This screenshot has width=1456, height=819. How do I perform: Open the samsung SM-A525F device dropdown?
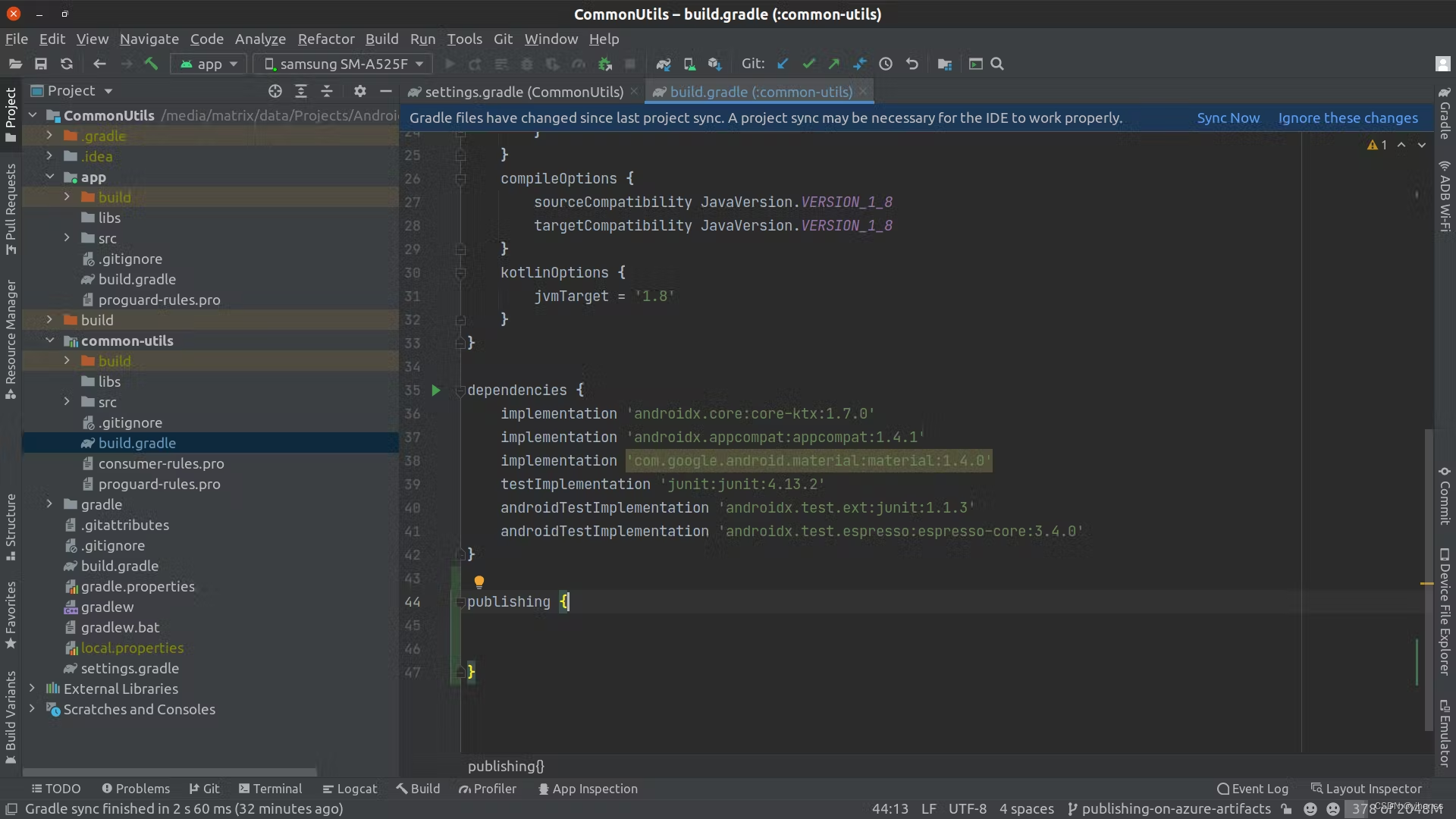[x=344, y=64]
